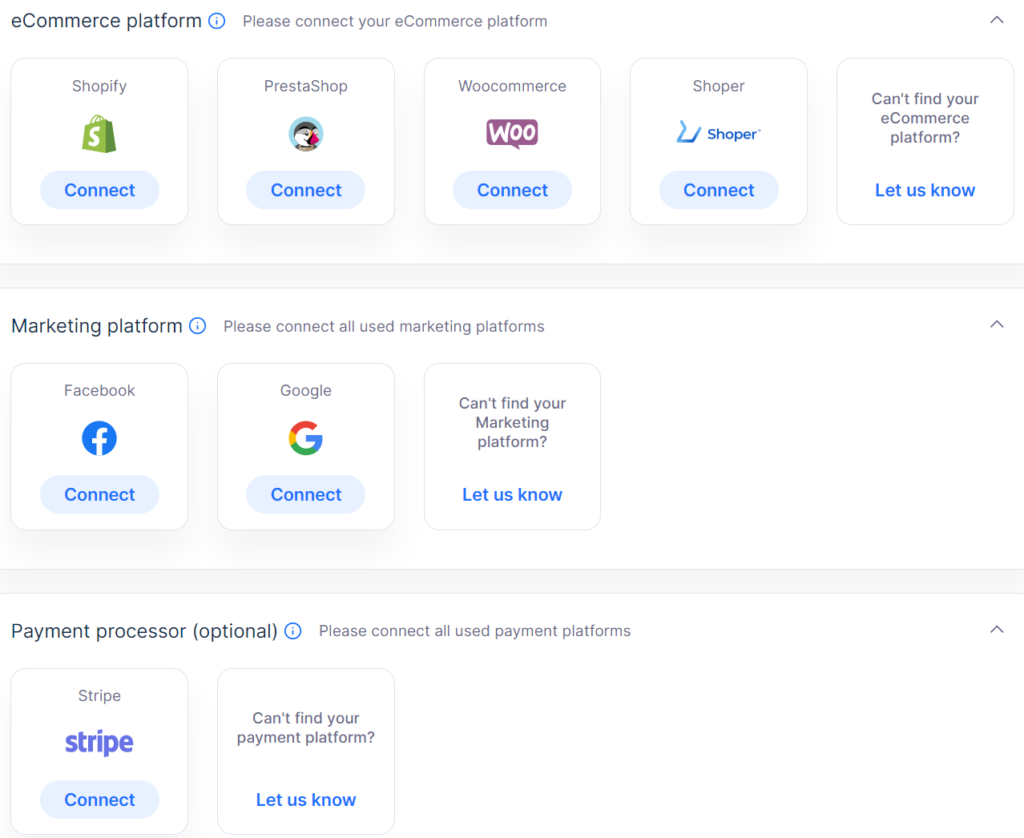
Task: Open info icon beside Payment processor
Action: pyautogui.click(x=293, y=631)
